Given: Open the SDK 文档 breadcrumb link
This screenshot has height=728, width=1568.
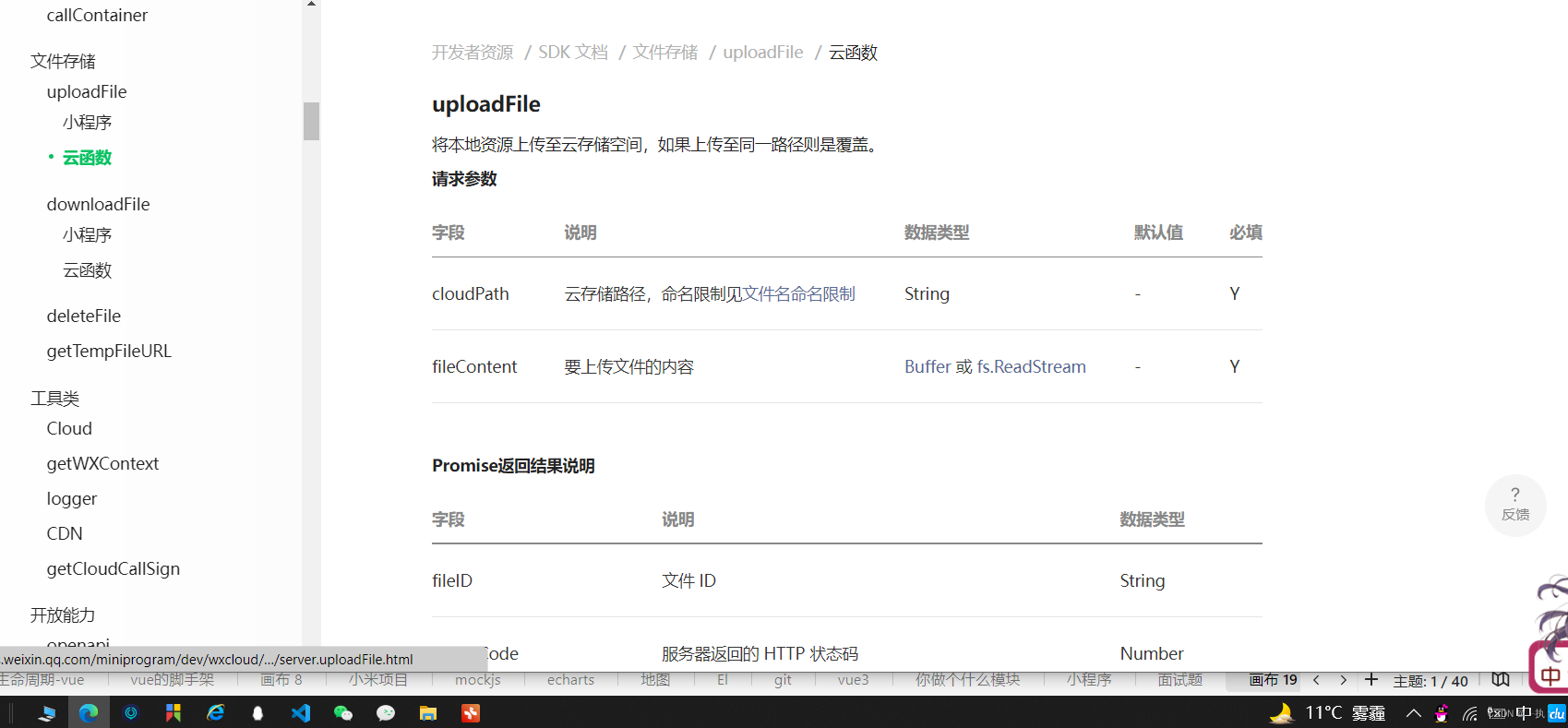Looking at the screenshot, I should point(573,53).
